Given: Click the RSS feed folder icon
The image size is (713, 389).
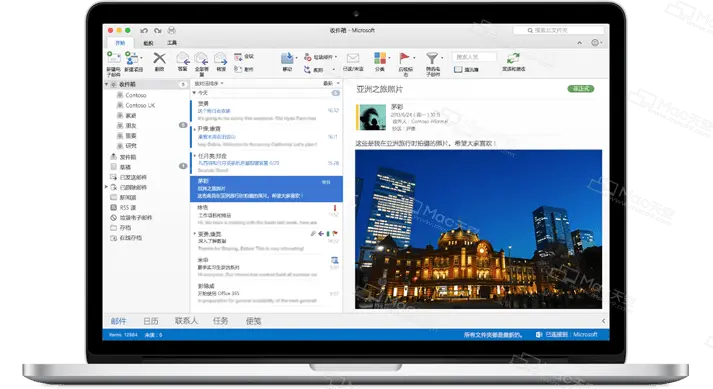Looking at the screenshot, I should click(x=114, y=207).
